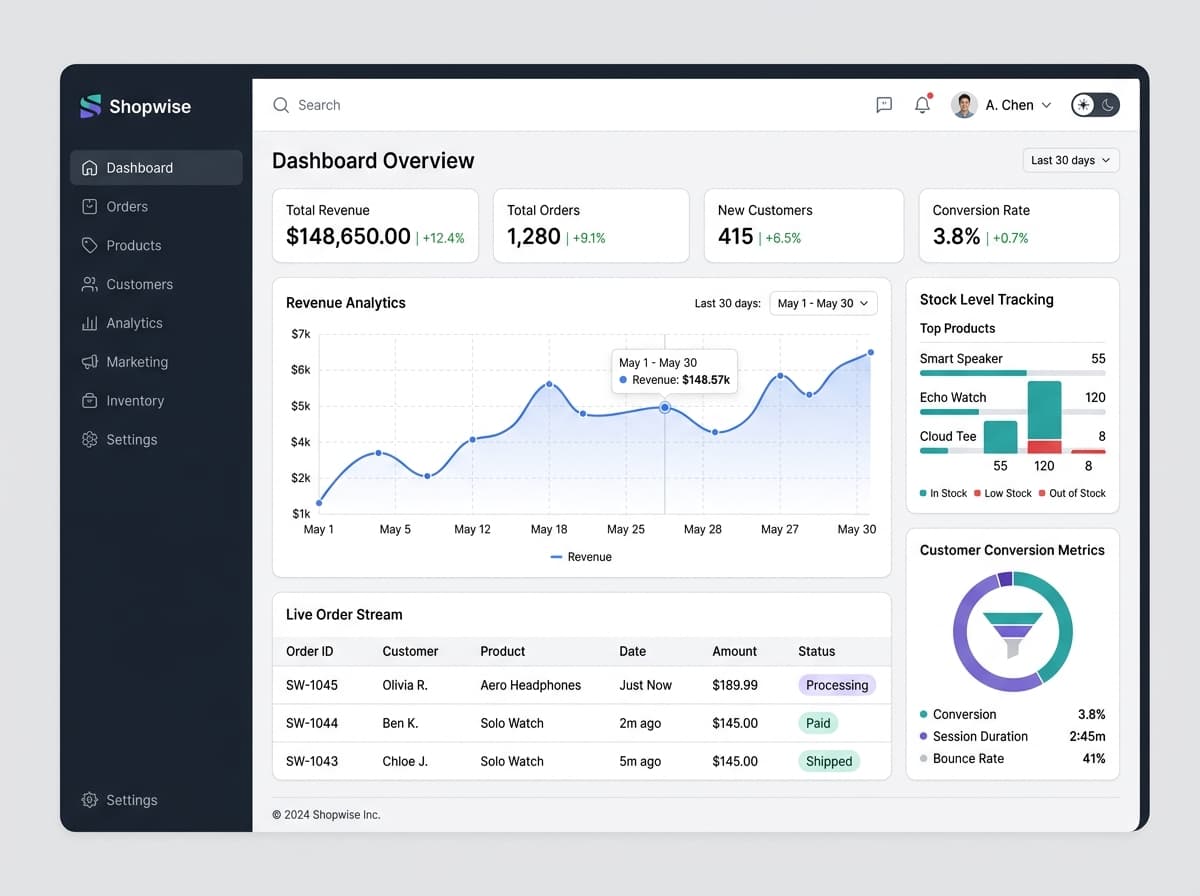
Task: Open the messages chat icon
Action: 884,105
